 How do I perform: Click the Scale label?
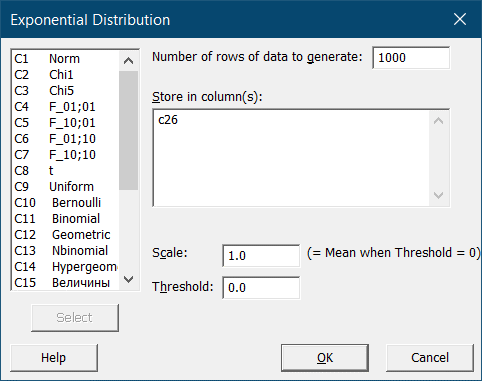point(170,253)
